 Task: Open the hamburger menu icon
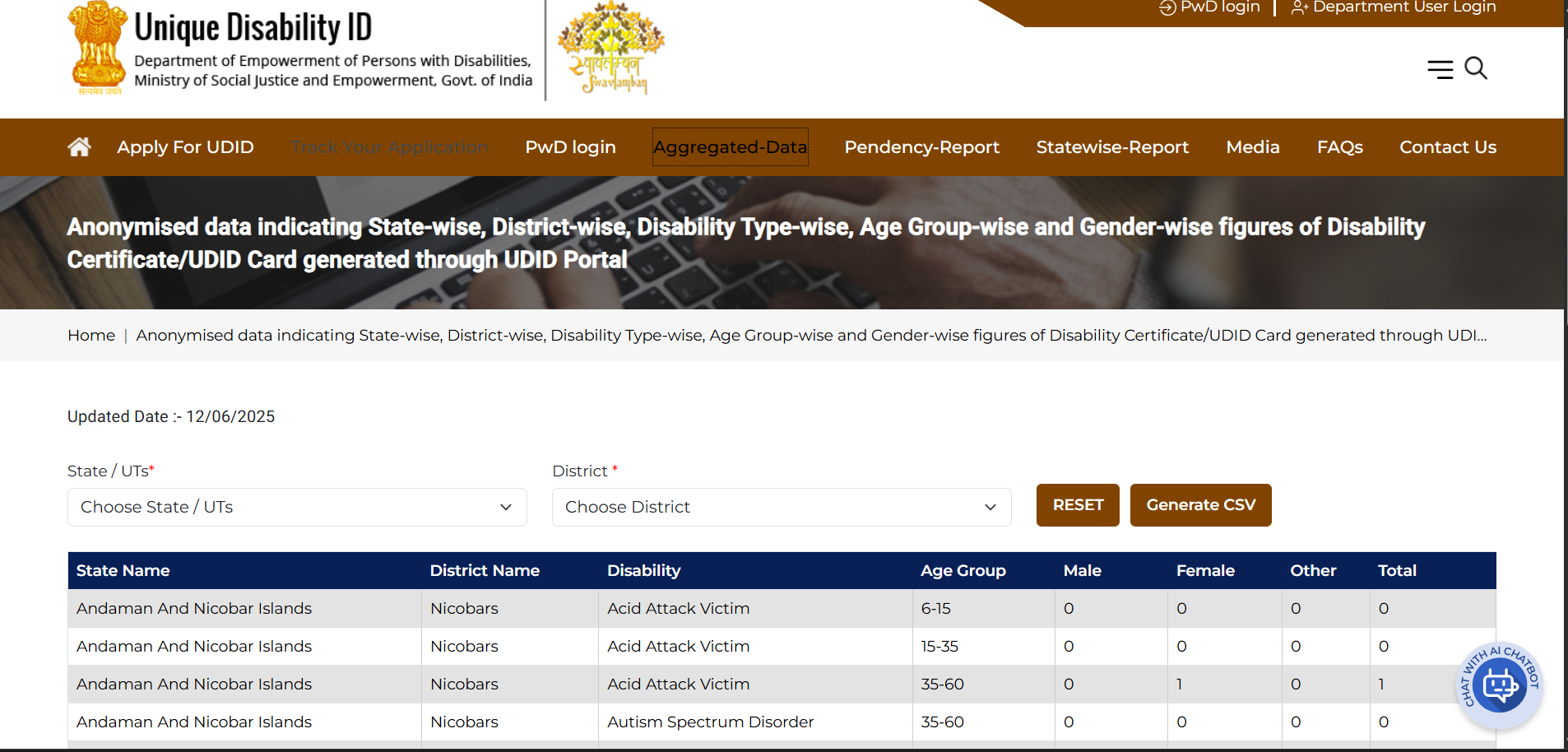pyautogui.click(x=1440, y=69)
